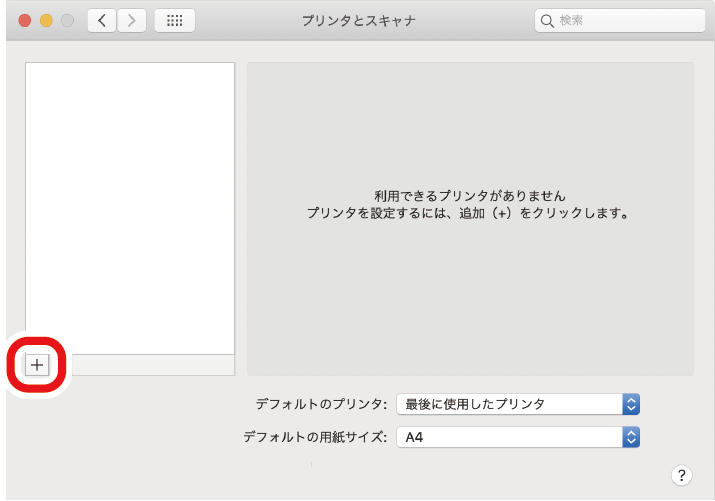Click the デフォルトのプリンタ label text
The width and height of the screenshot is (715, 501).
click(320, 404)
